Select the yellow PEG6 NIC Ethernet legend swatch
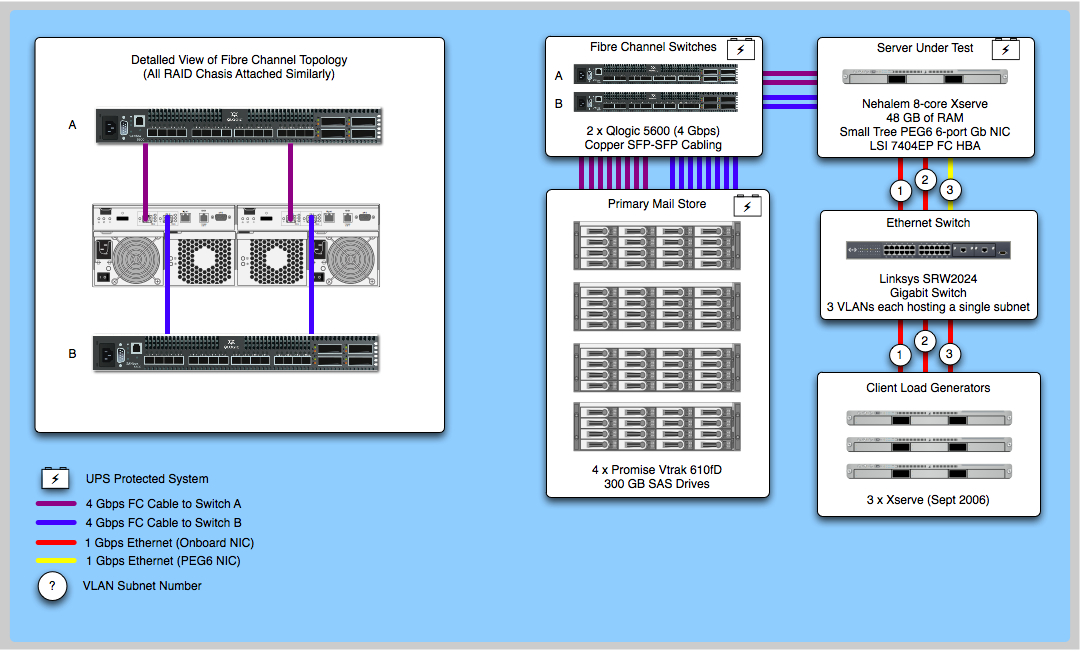1080x651 pixels. 57,561
